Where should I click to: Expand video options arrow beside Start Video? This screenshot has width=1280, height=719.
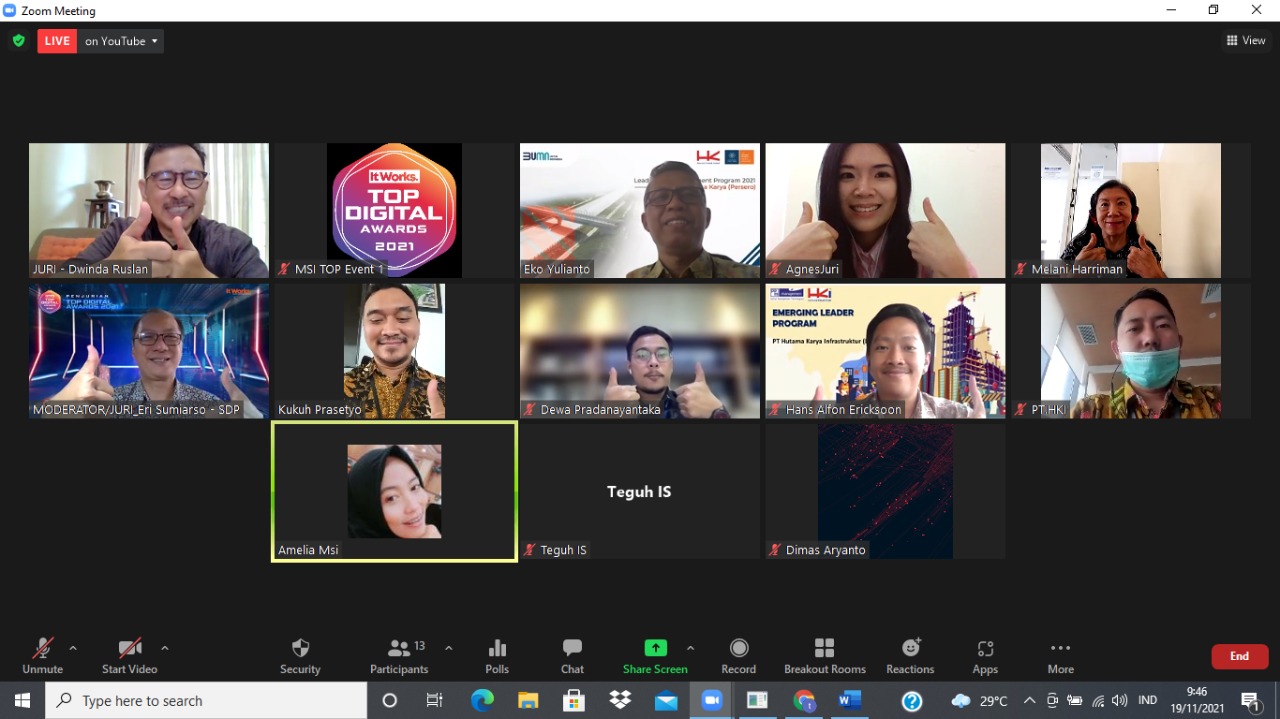click(x=164, y=648)
